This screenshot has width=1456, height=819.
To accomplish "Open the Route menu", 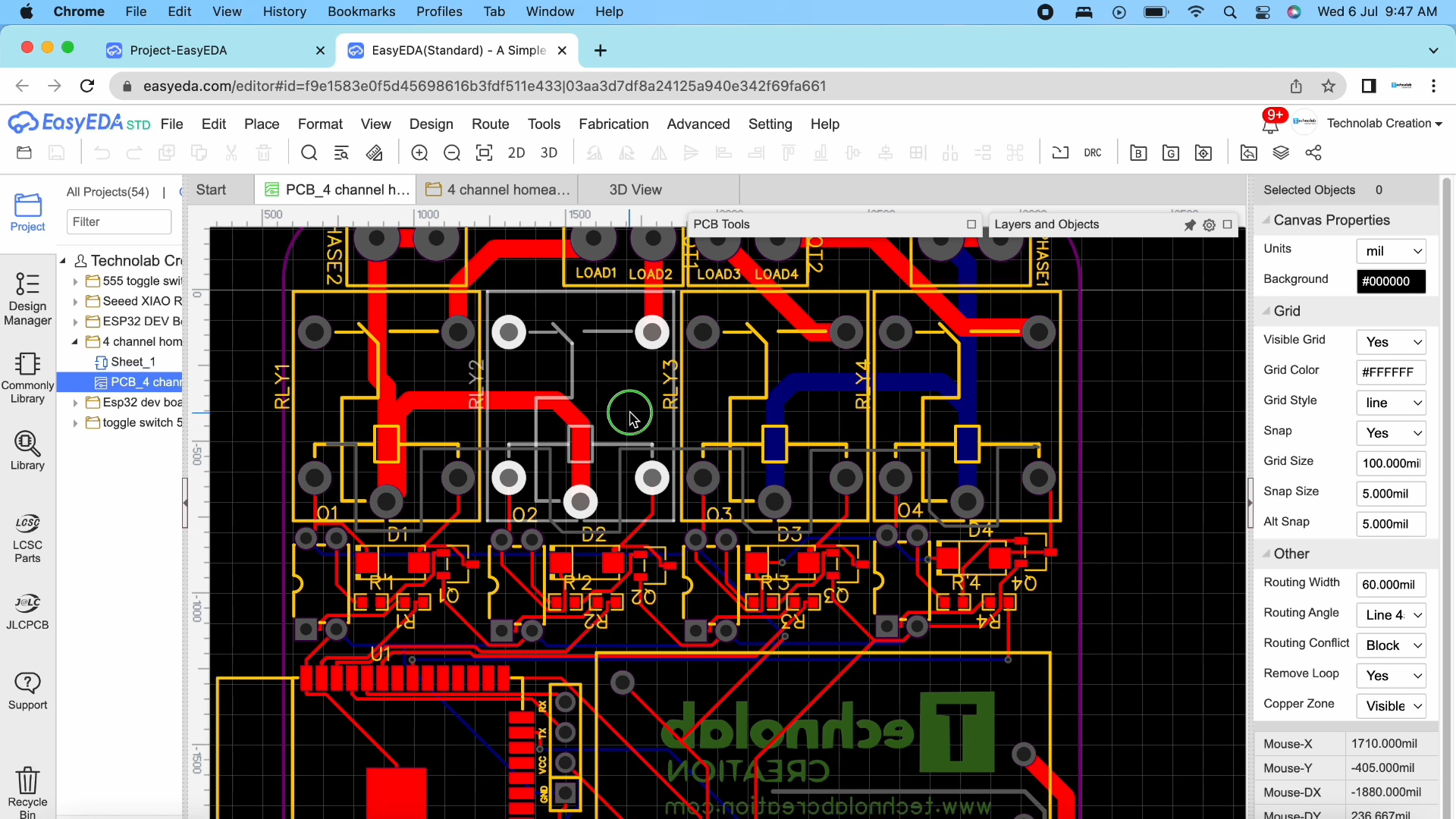I will click(x=490, y=124).
